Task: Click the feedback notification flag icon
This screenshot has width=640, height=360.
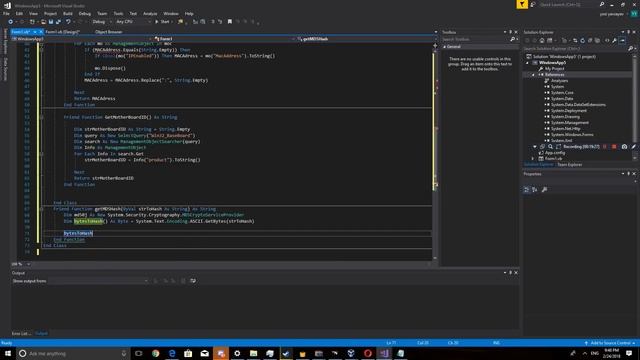Action: click(522, 4)
